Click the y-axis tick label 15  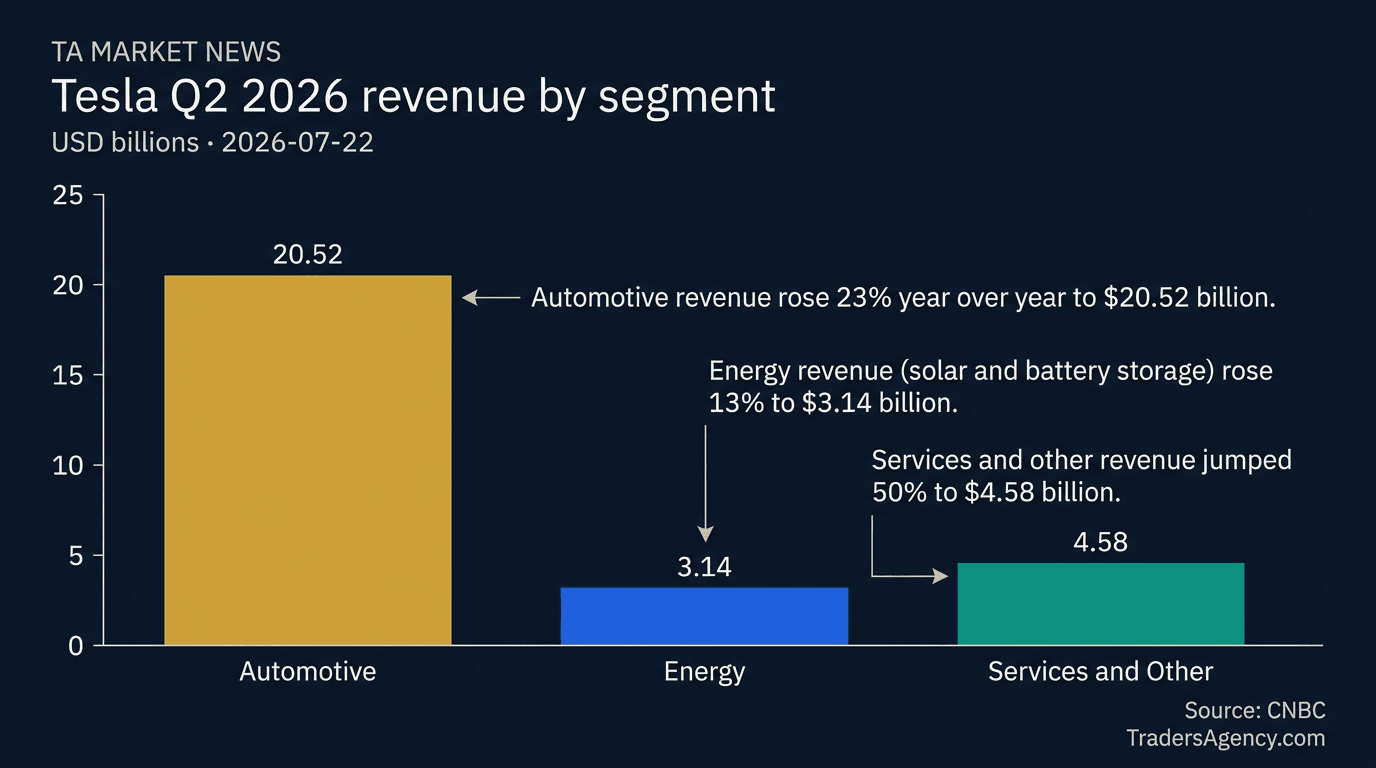[x=67, y=375]
